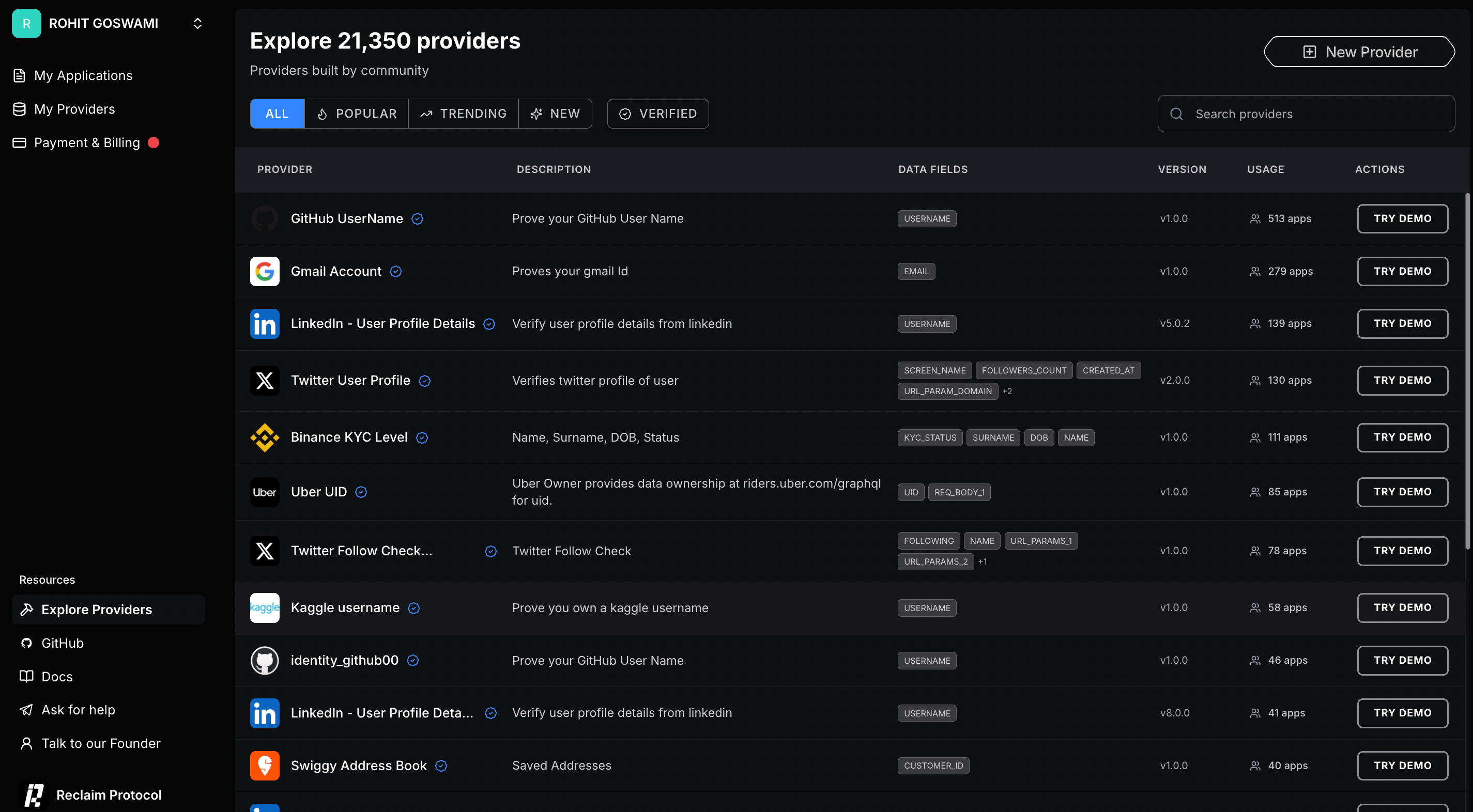Viewport: 1473px width, 812px height.
Task: Click verified badge next to GitHub UserName
Action: click(418, 219)
